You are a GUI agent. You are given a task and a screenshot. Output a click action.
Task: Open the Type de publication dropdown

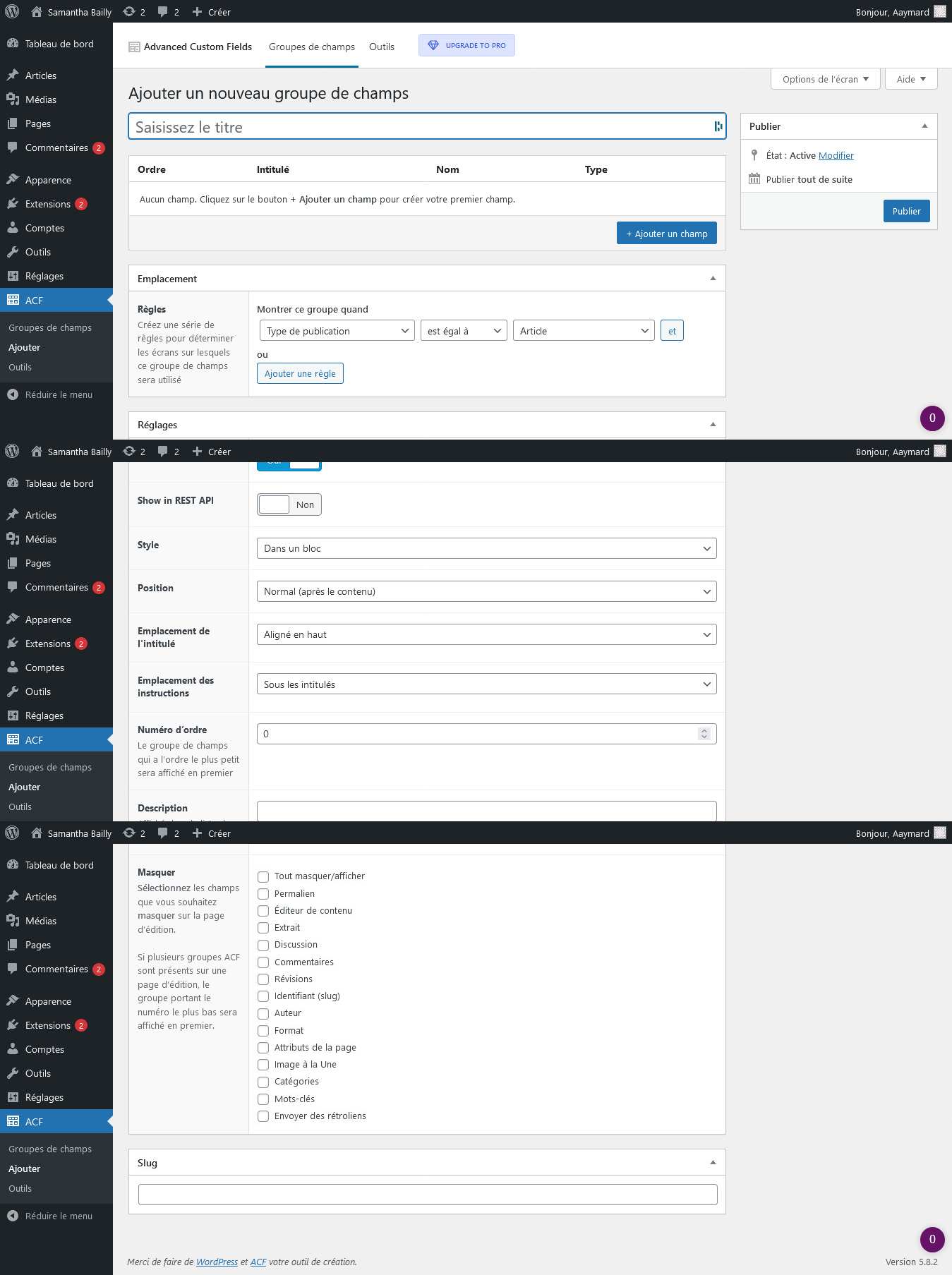(x=337, y=331)
